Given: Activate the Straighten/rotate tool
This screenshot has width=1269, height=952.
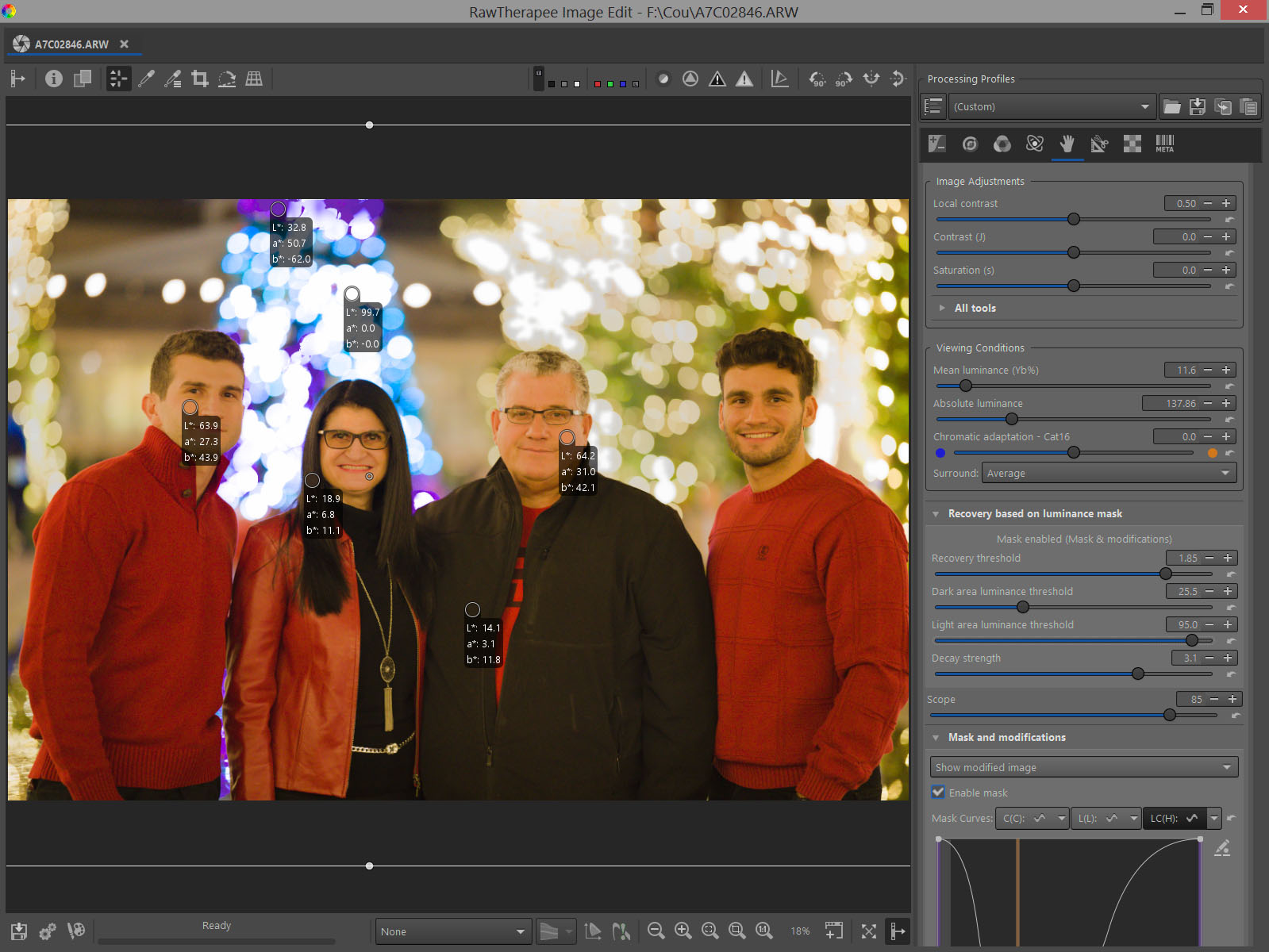Looking at the screenshot, I should [x=227, y=79].
